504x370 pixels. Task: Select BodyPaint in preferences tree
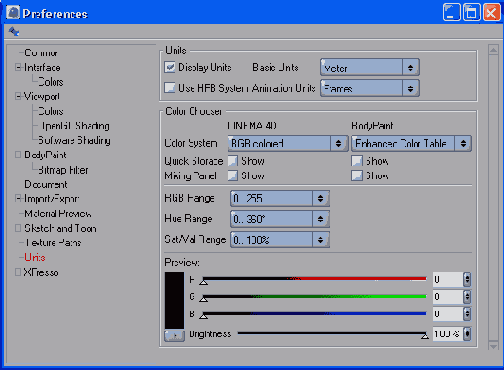tap(45, 155)
